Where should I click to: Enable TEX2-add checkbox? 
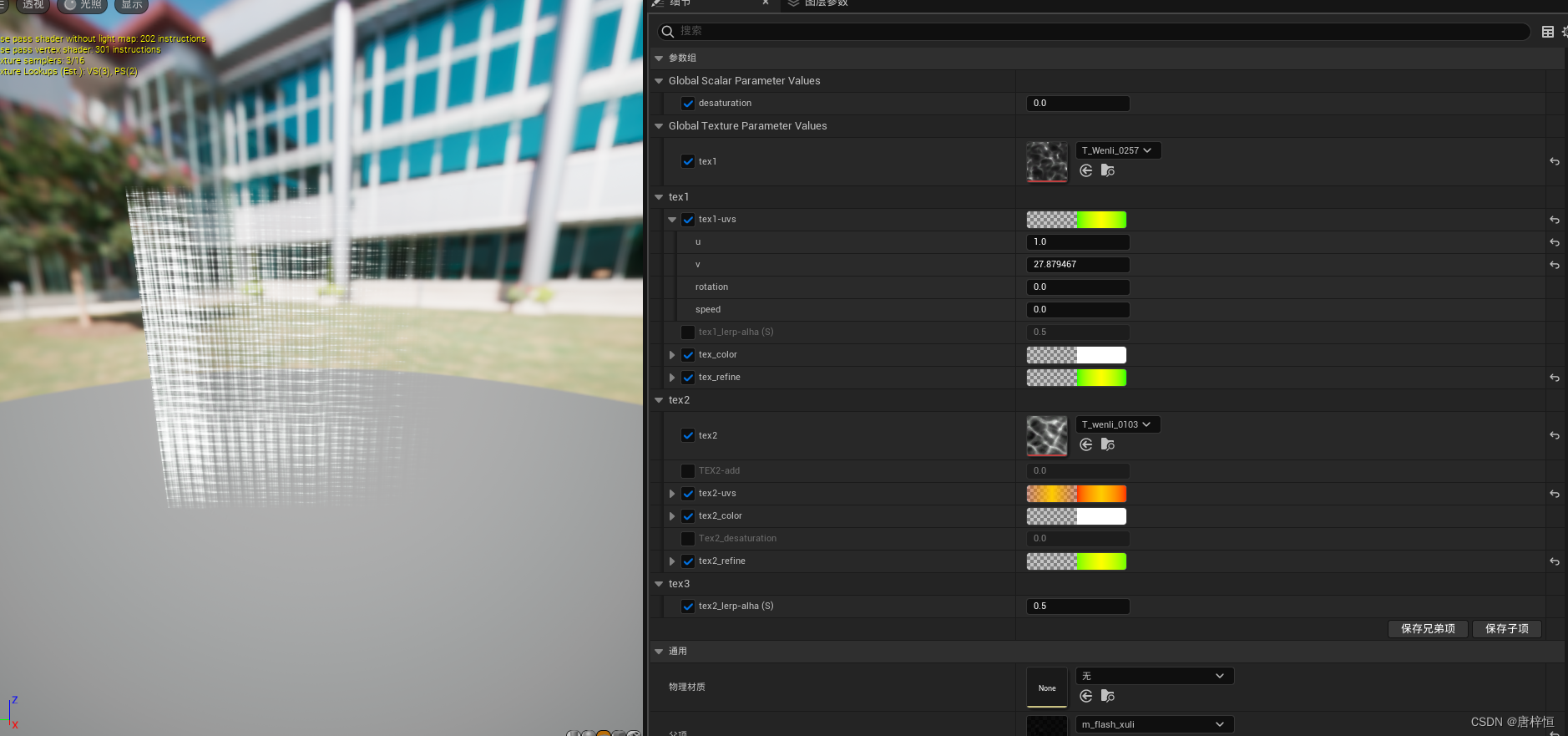[x=688, y=471]
